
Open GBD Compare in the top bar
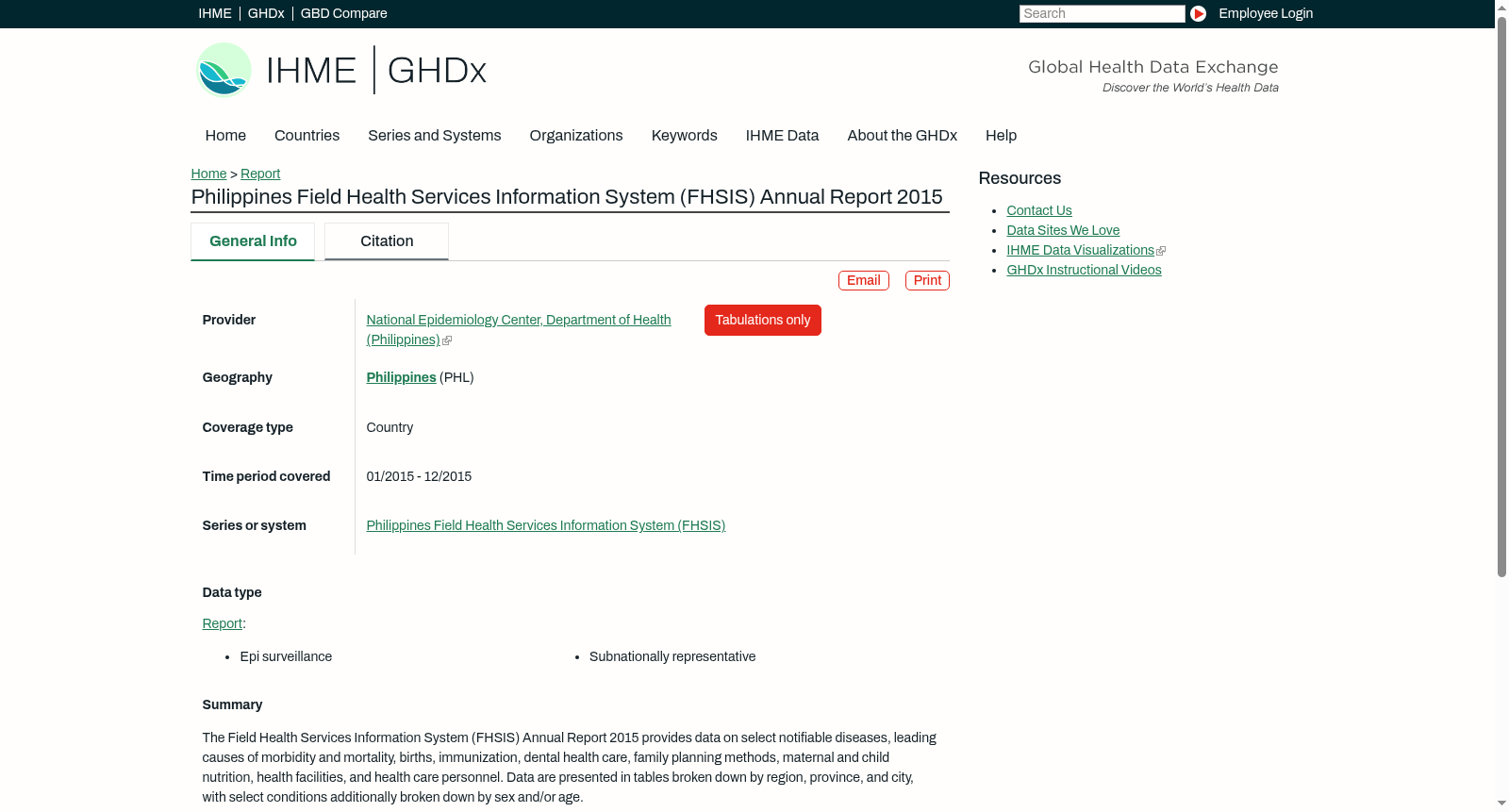[343, 13]
